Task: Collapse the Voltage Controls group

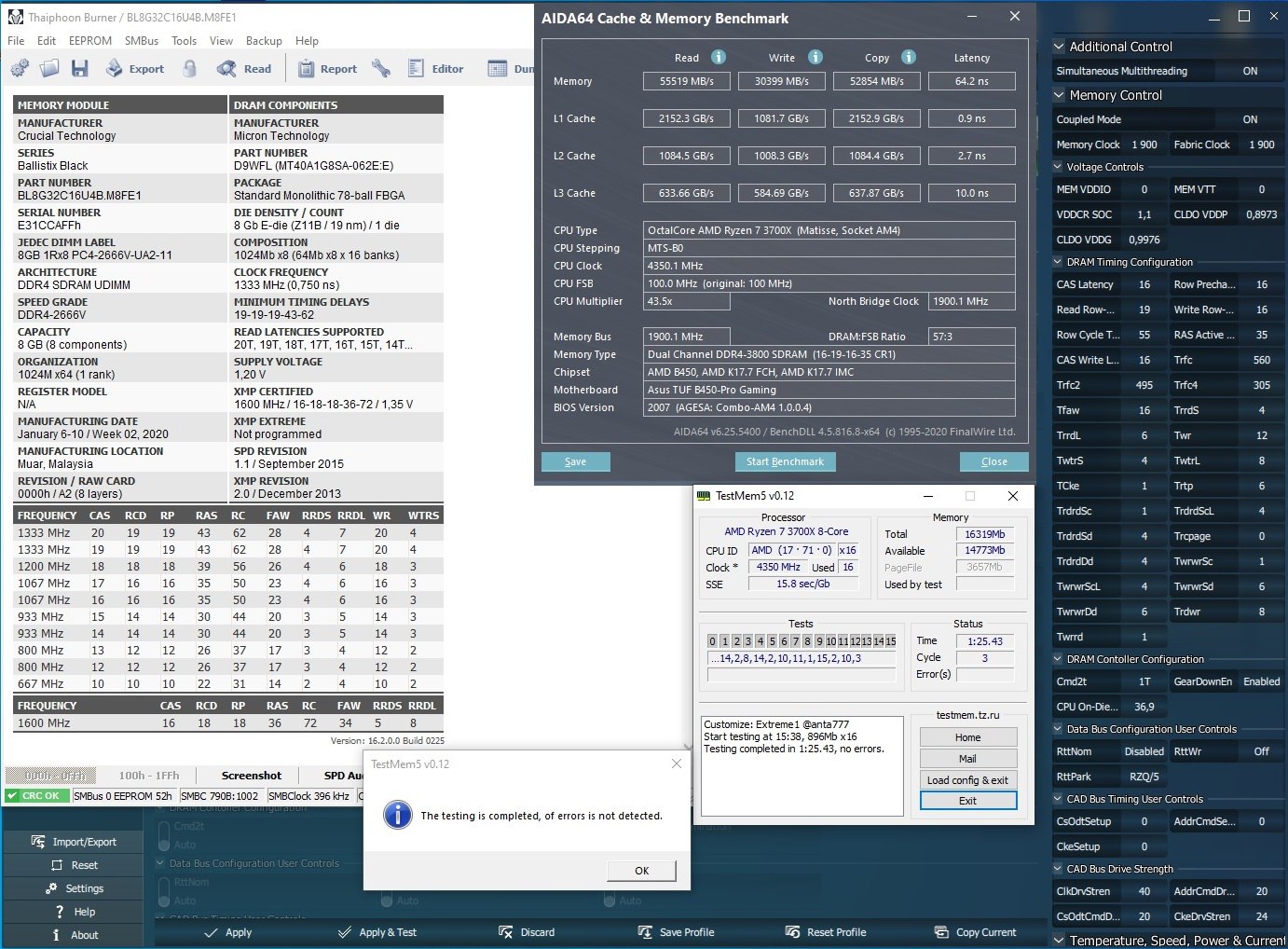Action: click(x=1058, y=167)
